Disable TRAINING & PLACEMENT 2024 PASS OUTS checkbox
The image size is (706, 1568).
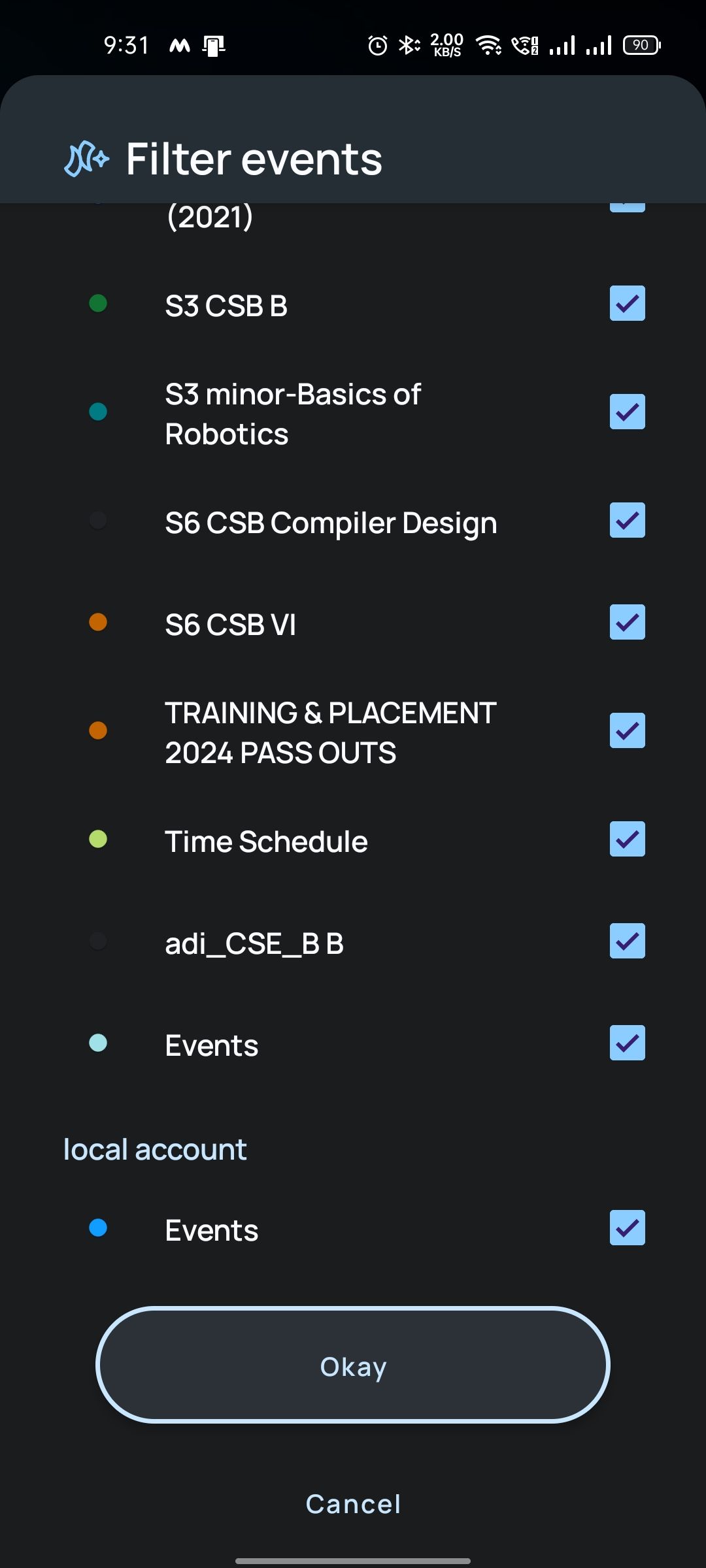click(628, 730)
